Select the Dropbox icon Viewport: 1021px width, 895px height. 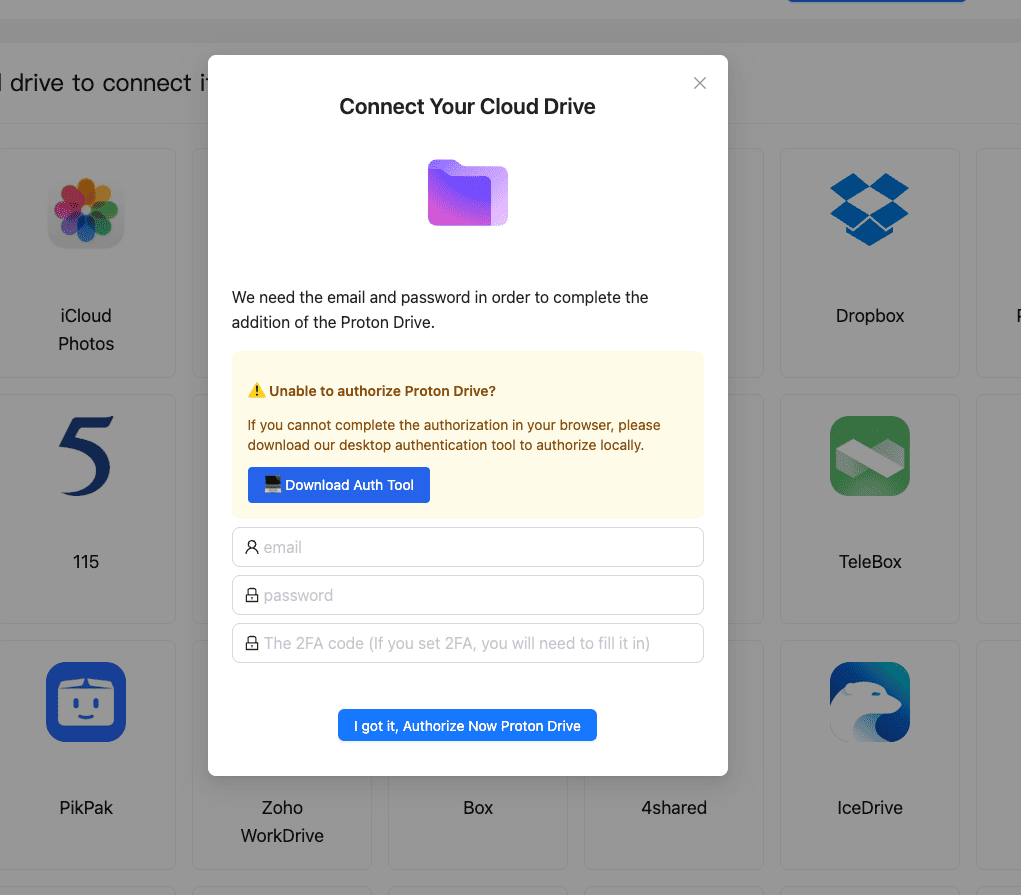(x=869, y=209)
